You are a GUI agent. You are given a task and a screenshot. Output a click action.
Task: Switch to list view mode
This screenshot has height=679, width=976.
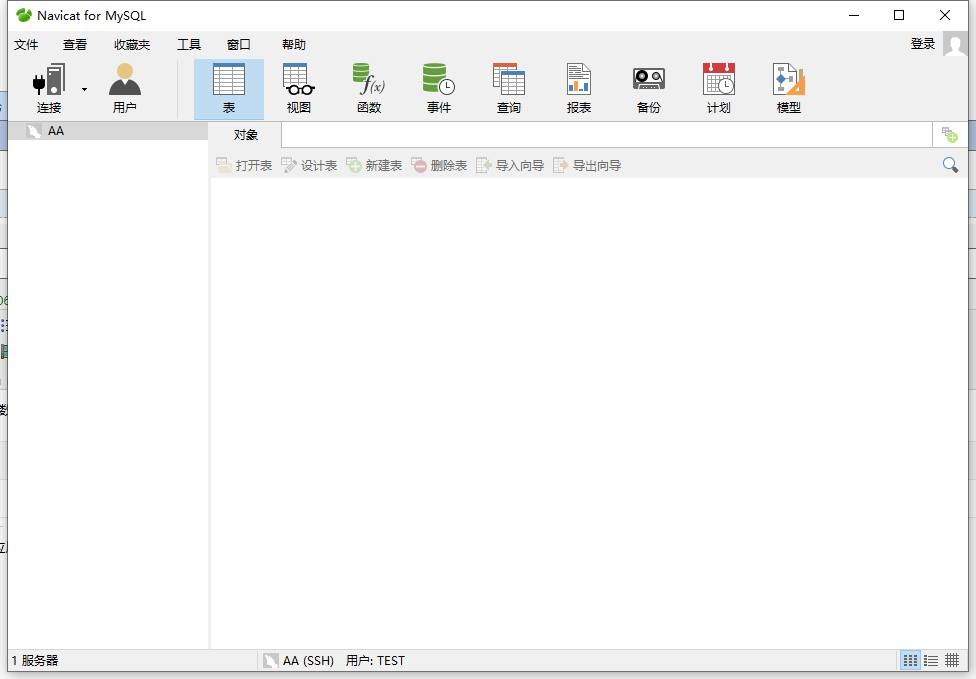click(931, 660)
